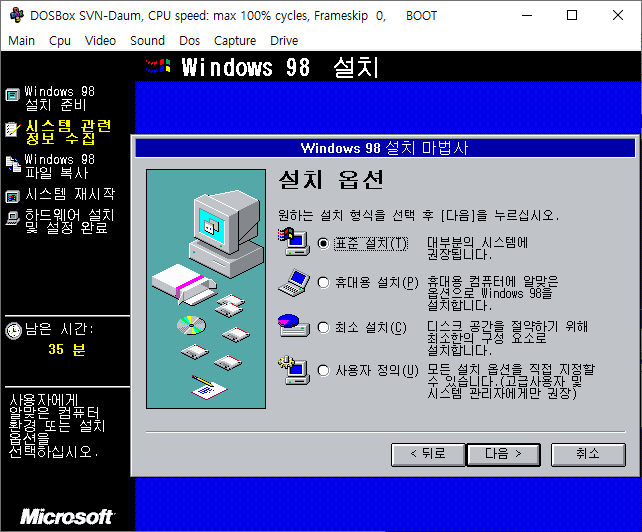Image resolution: width=642 pixels, height=532 pixels.
Task: Click the 최소 설치 disk drive icon
Action: pos(294,326)
